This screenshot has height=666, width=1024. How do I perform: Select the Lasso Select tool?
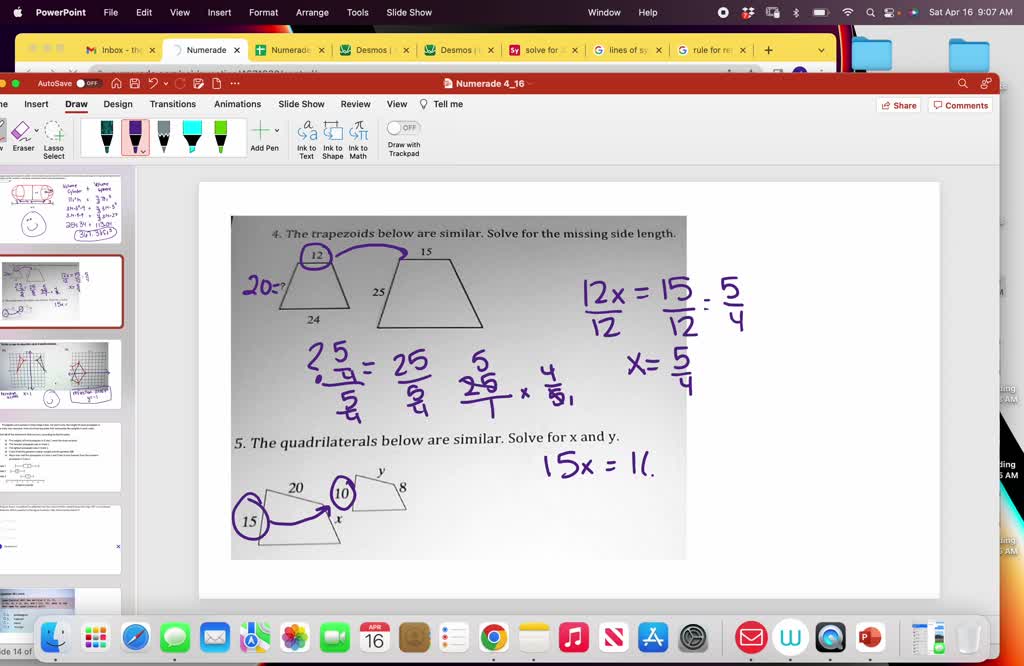click(x=53, y=132)
